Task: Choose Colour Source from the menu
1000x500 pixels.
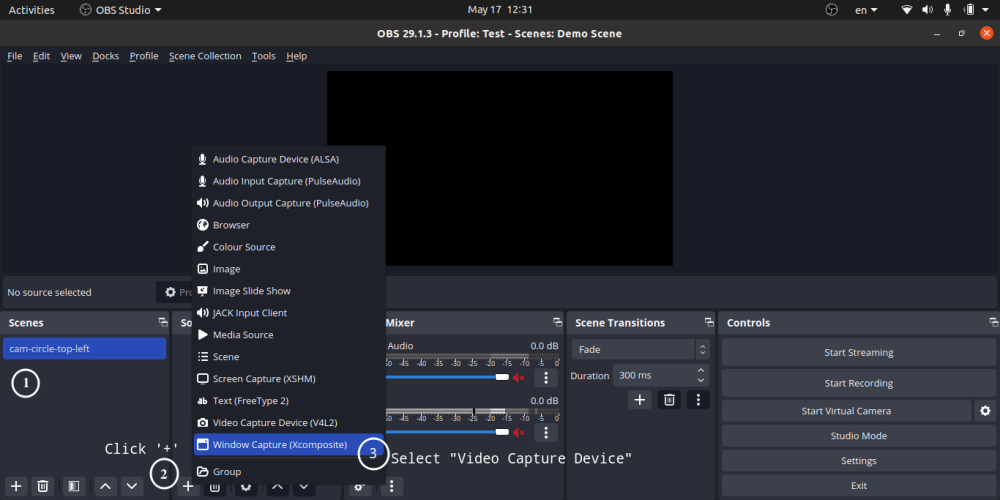Action: [x=289, y=247]
